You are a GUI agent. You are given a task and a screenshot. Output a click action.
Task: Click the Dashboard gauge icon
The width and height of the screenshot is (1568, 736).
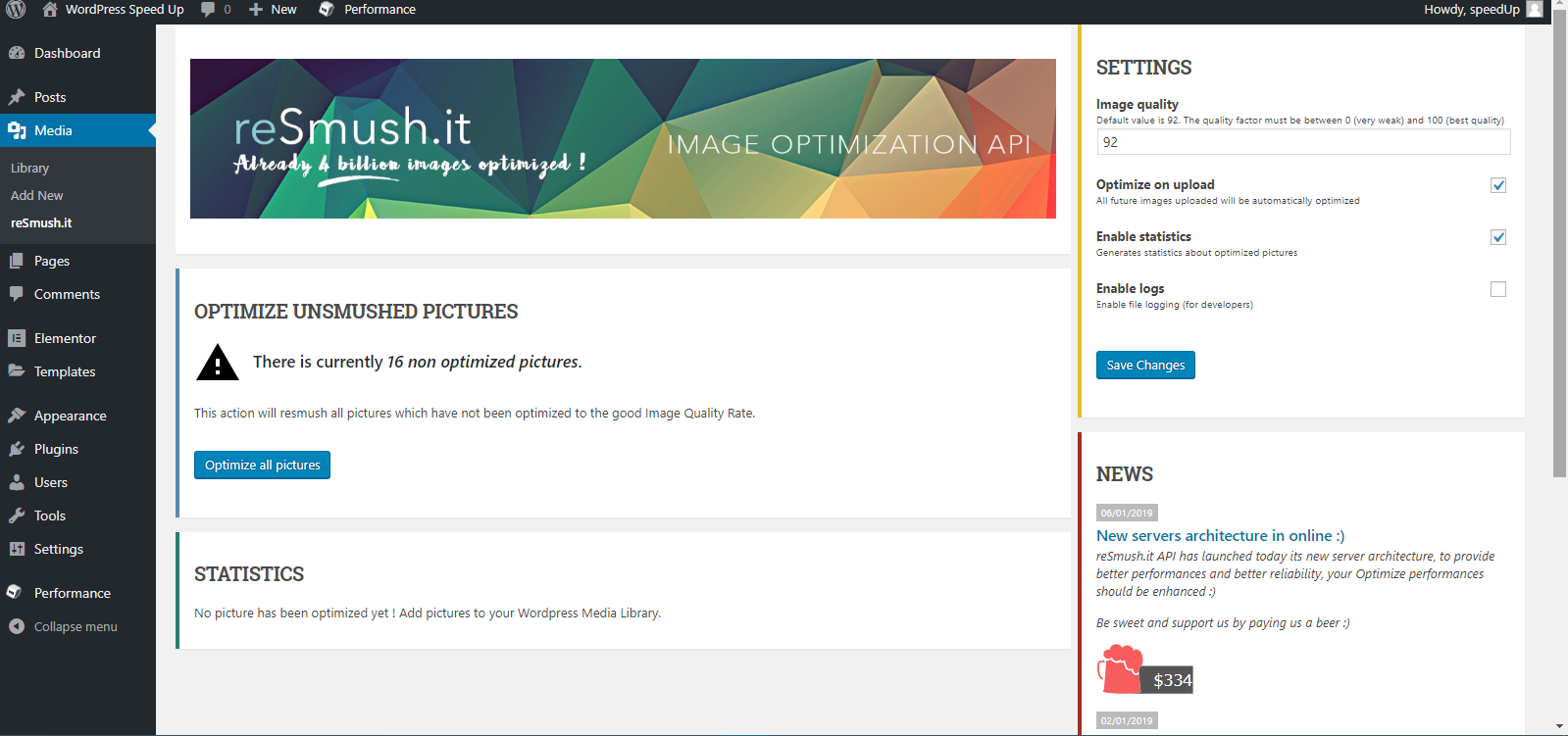17,53
